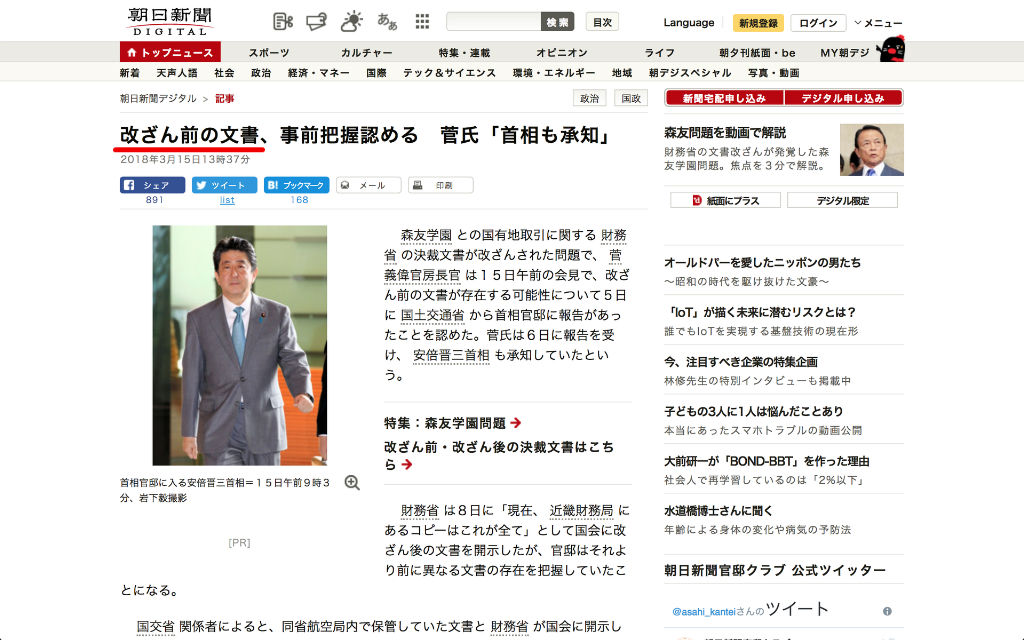1024x640 pixels.
Task: Share article with Facebook シェア button
Action: click(x=152, y=185)
